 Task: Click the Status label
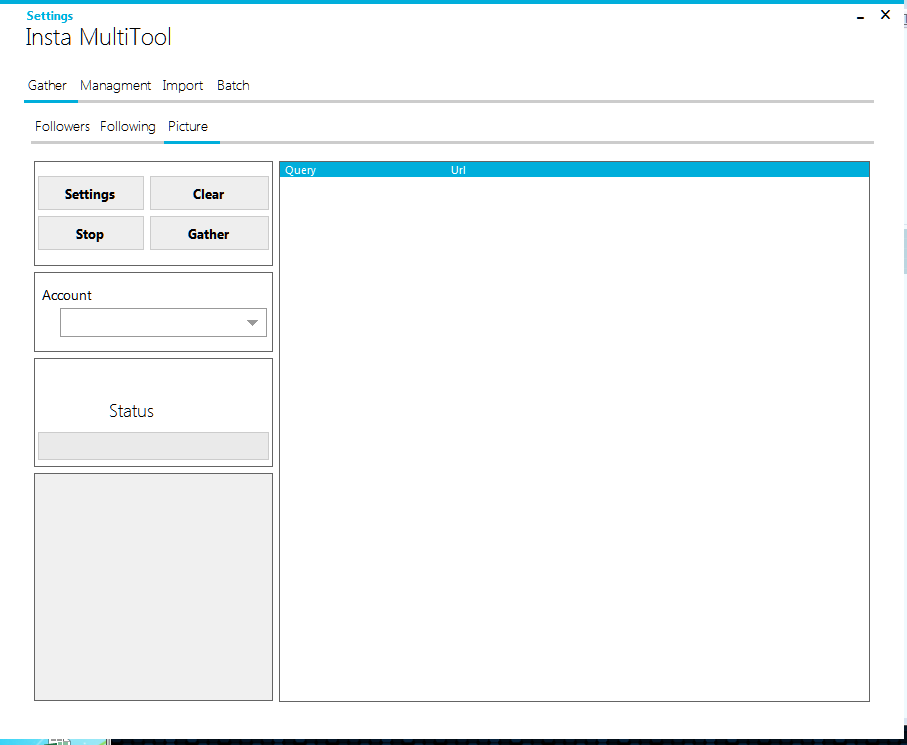click(131, 411)
